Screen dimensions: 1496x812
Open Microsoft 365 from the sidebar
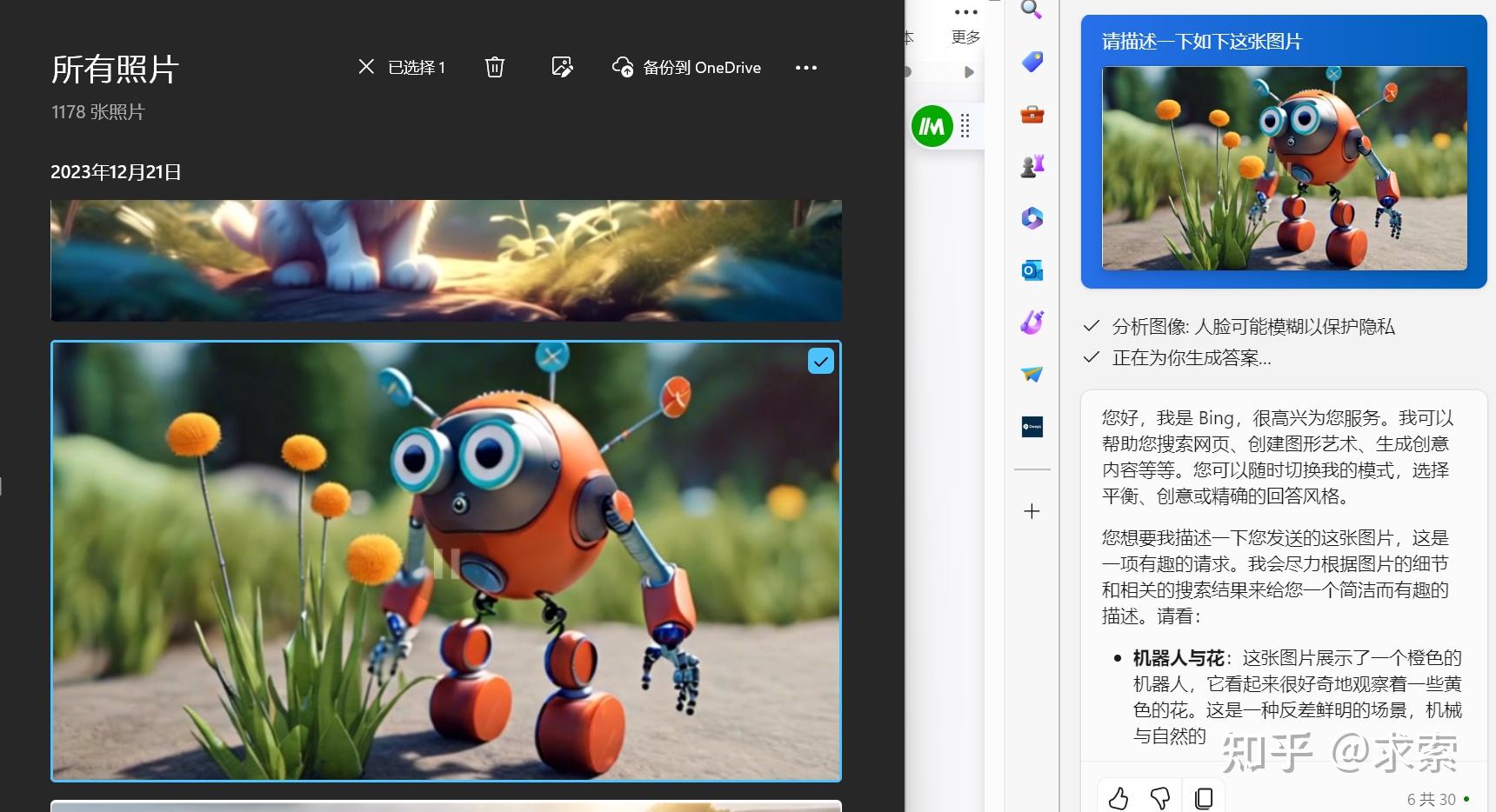[x=1032, y=218]
